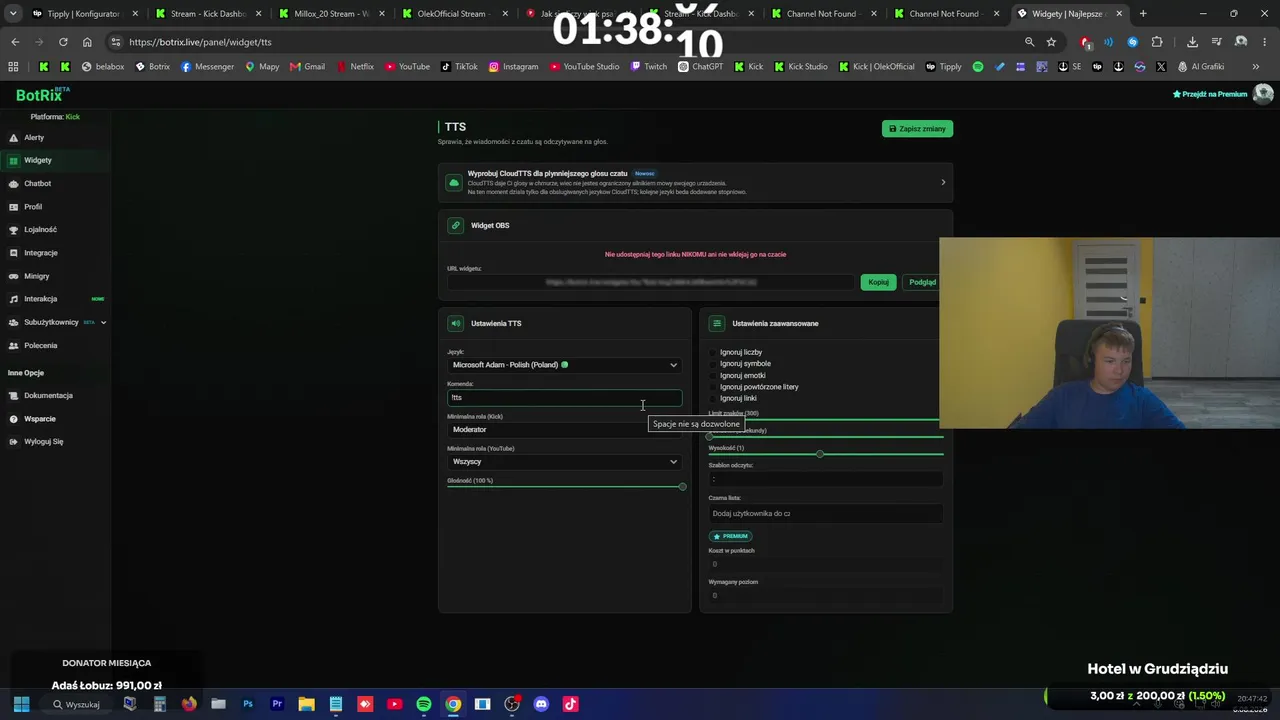The width and height of the screenshot is (1280, 720).
Task: Switch to the OlekOfficial Stream tab
Action: [x=456, y=14]
